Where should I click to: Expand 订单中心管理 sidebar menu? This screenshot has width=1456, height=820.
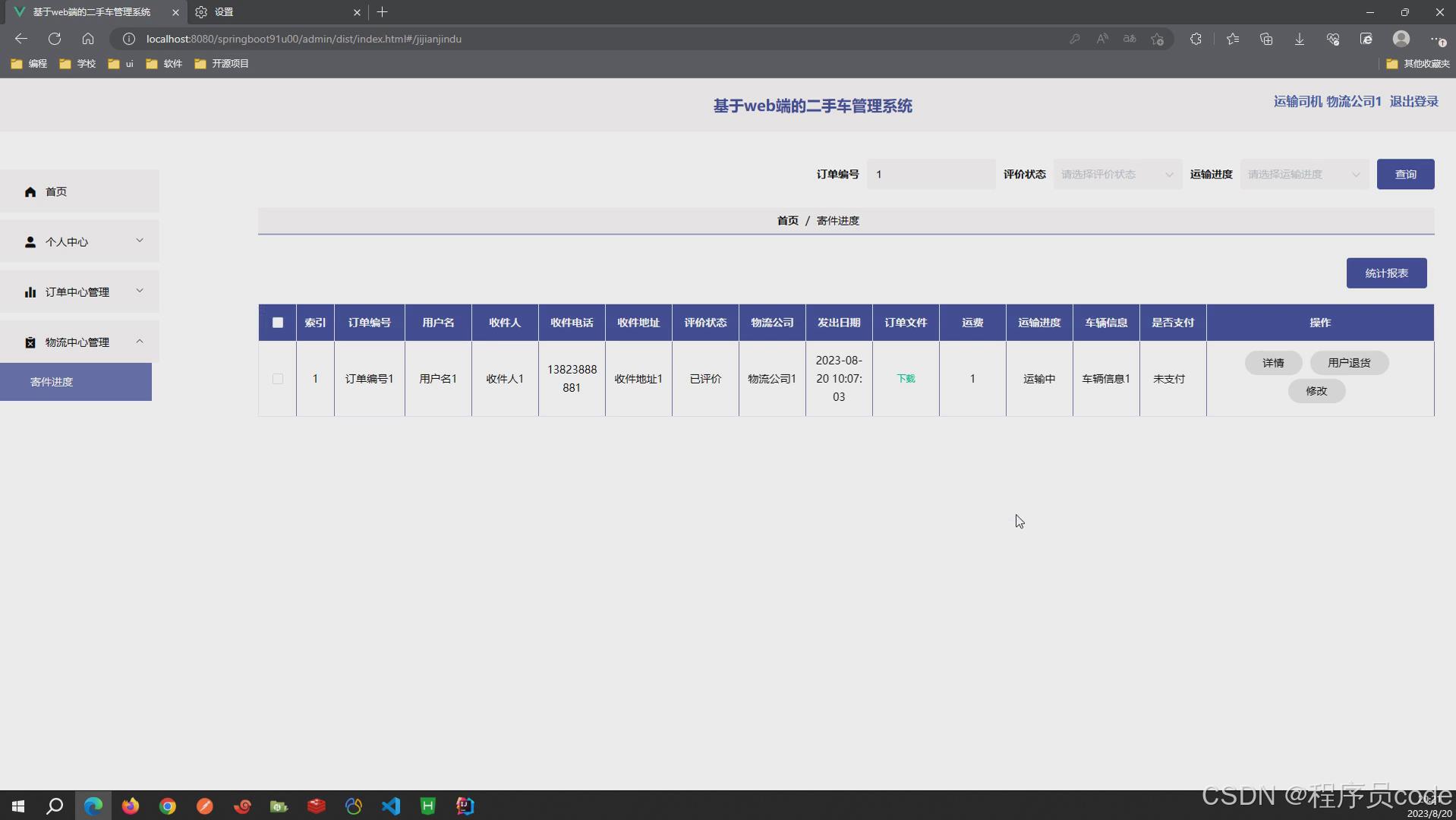(80, 292)
